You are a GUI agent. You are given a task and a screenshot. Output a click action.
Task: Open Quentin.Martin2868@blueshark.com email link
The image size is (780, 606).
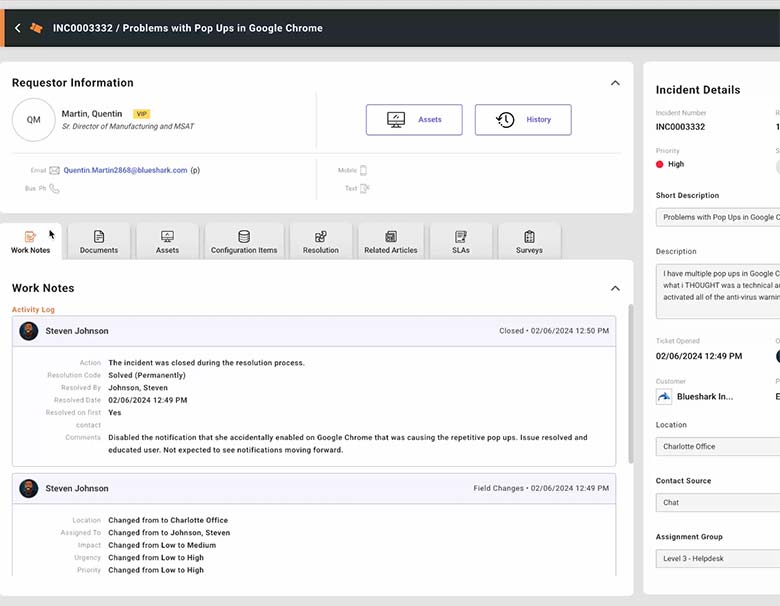(x=125, y=170)
